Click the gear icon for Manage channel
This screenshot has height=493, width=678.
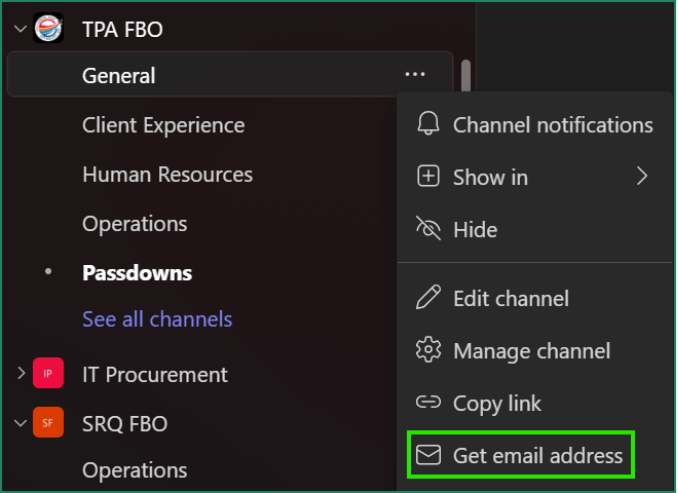pos(428,351)
